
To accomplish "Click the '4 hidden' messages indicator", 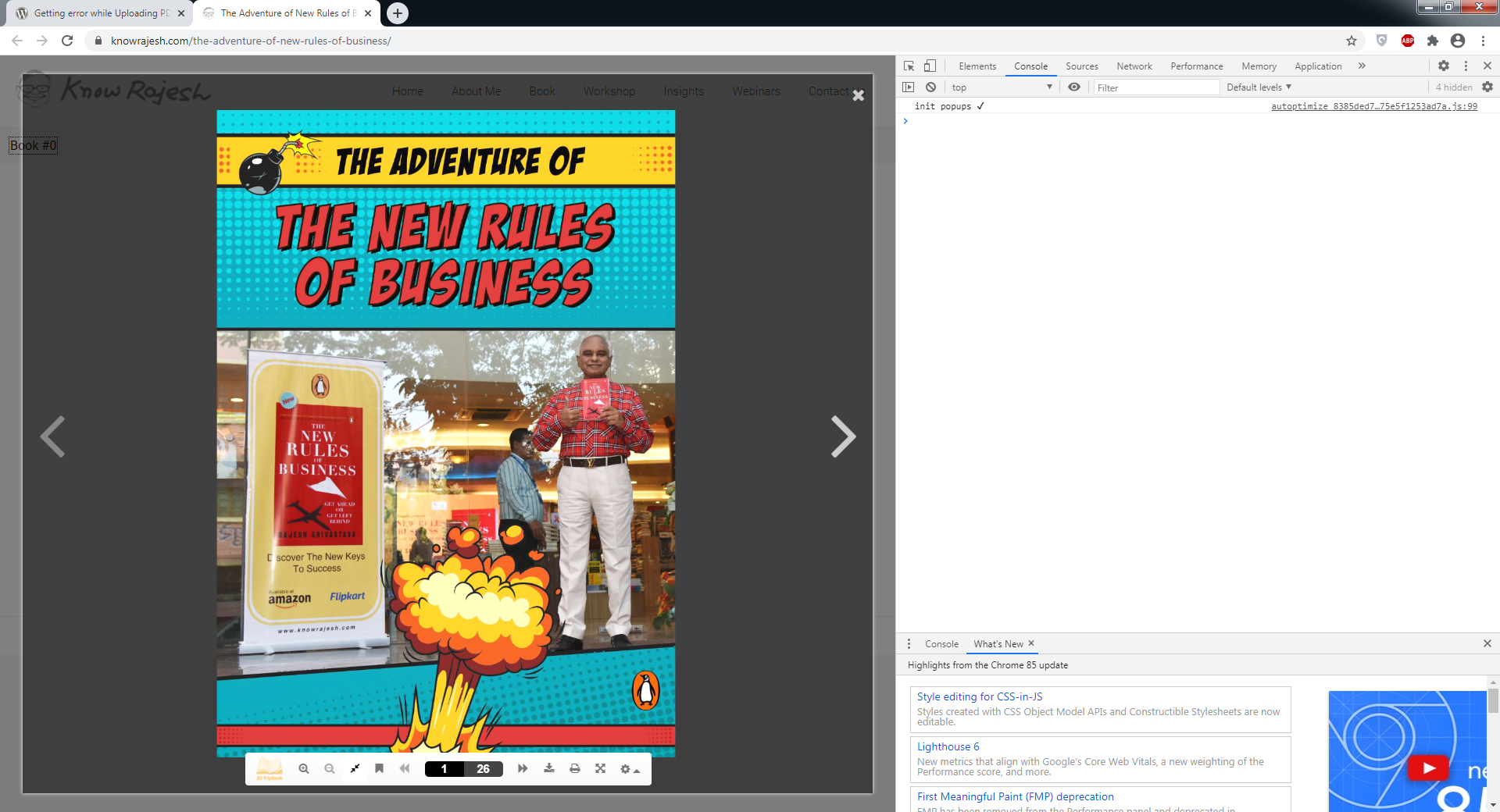I will (1454, 87).
